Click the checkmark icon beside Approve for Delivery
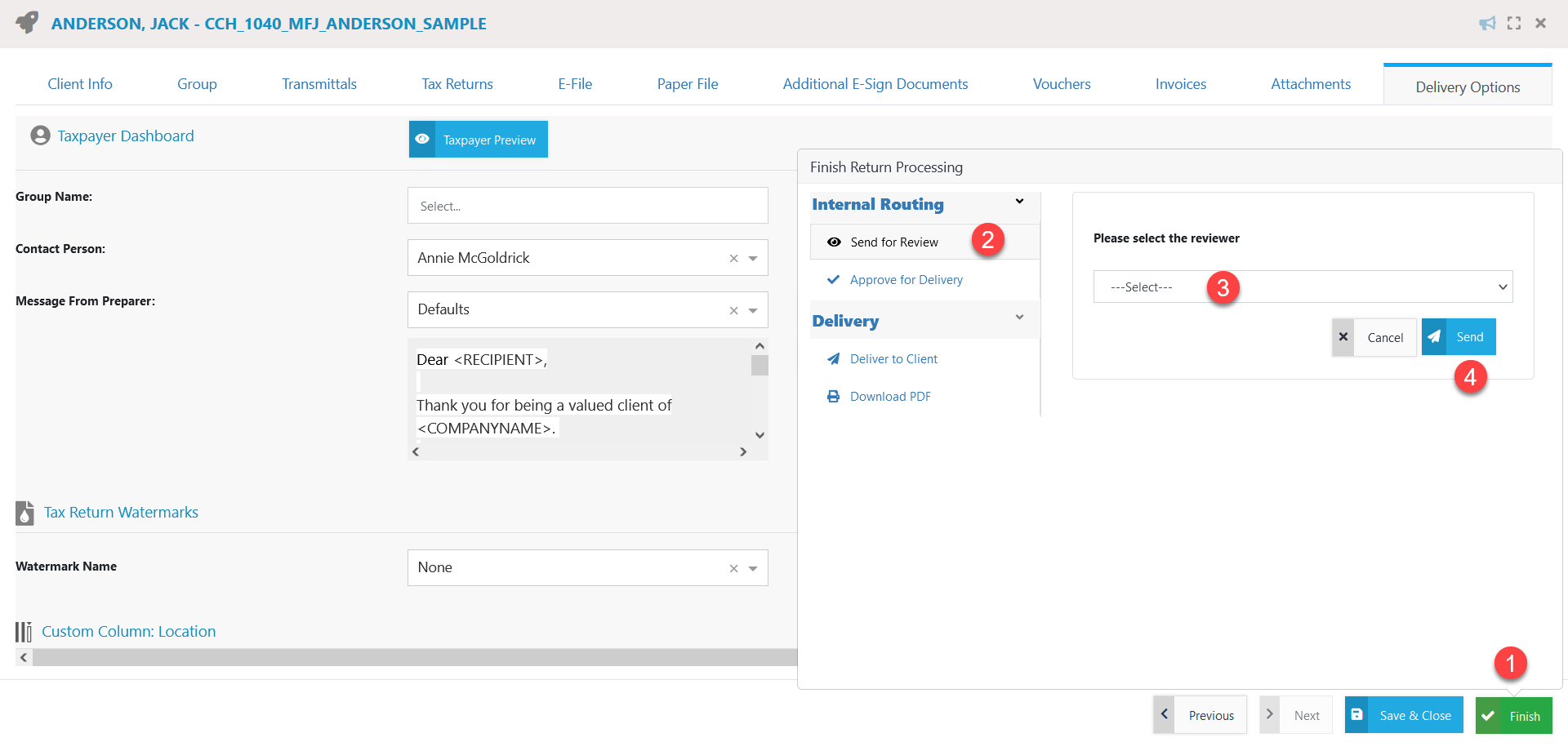 833,279
